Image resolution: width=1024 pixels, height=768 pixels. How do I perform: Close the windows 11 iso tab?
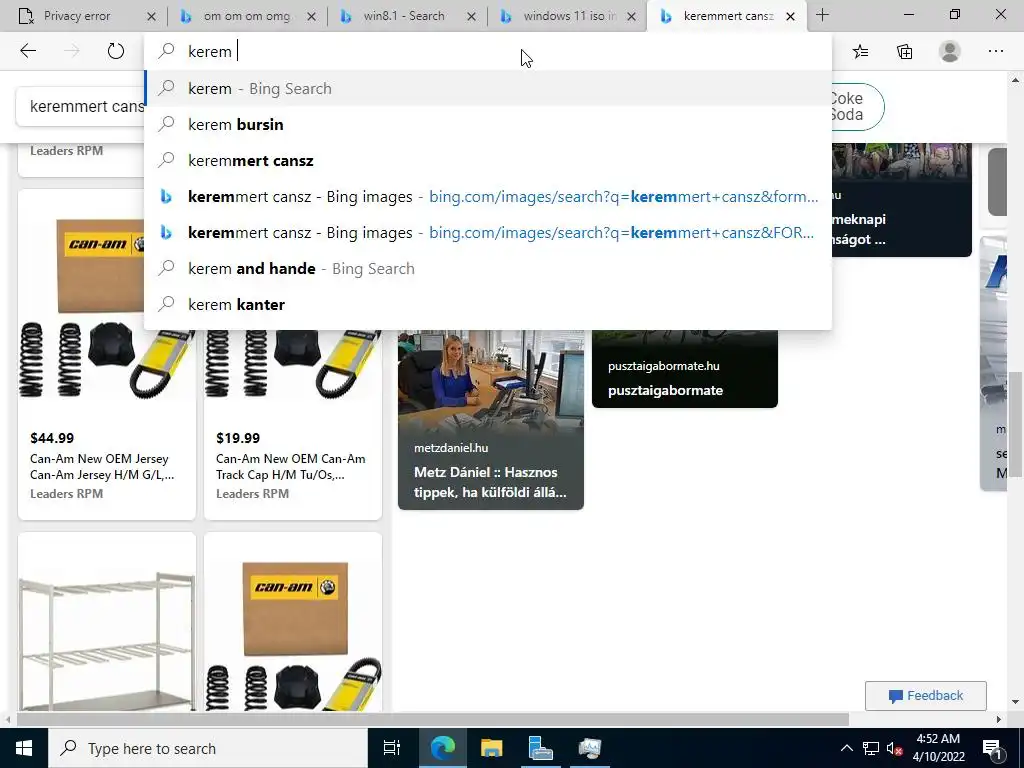631,16
